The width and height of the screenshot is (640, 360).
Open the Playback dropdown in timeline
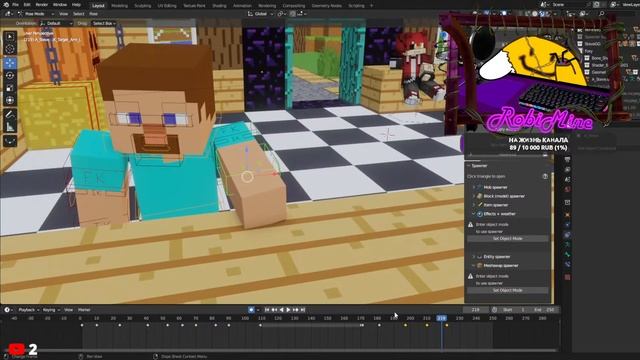click(x=28, y=310)
